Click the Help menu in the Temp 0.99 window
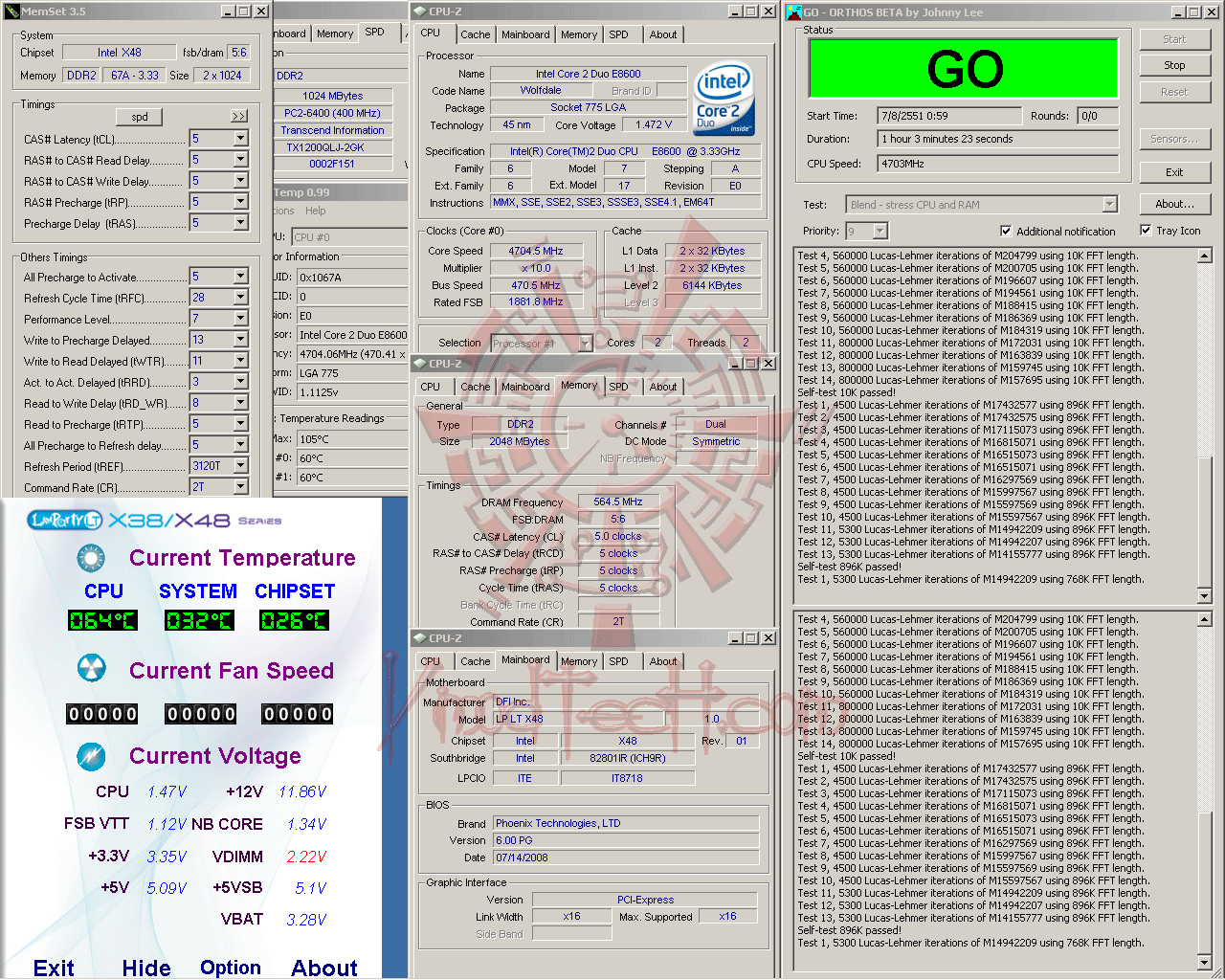 tap(316, 211)
